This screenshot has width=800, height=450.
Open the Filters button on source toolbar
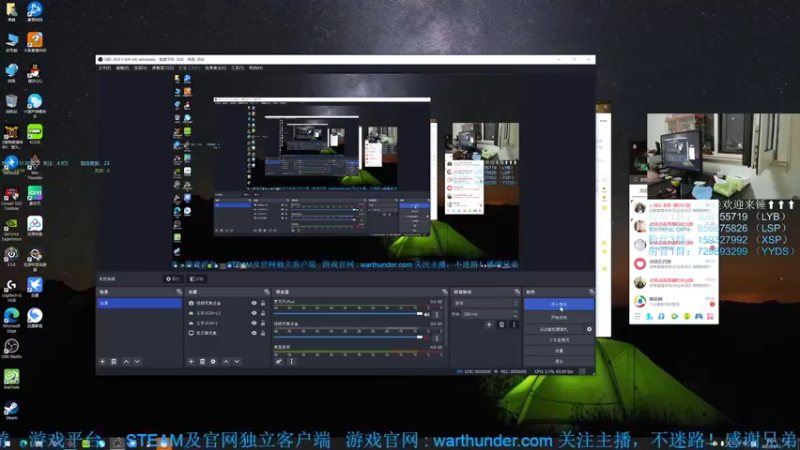(196, 279)
